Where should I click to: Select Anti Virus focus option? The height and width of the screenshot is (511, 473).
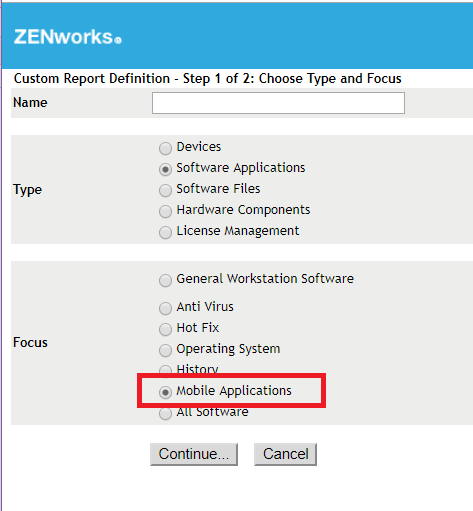pos(165,308)
